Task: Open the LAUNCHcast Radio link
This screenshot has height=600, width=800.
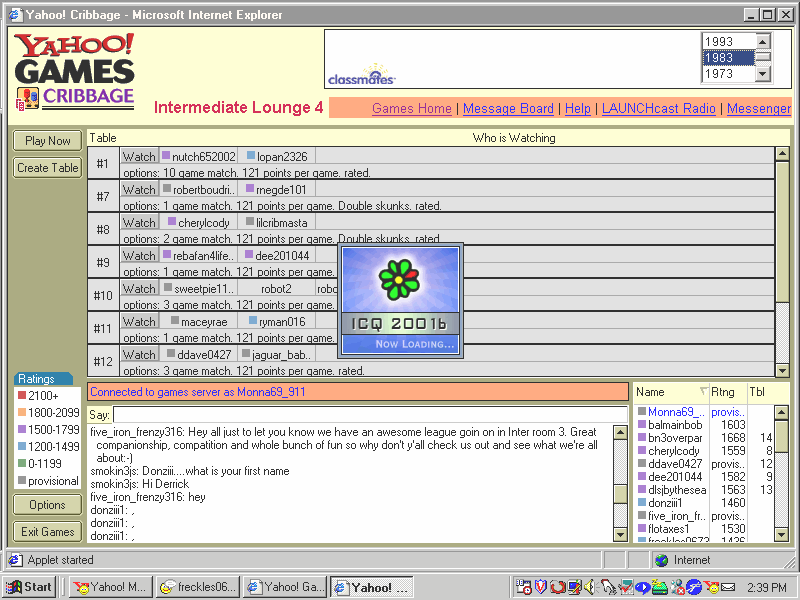Action: [659, 108]
